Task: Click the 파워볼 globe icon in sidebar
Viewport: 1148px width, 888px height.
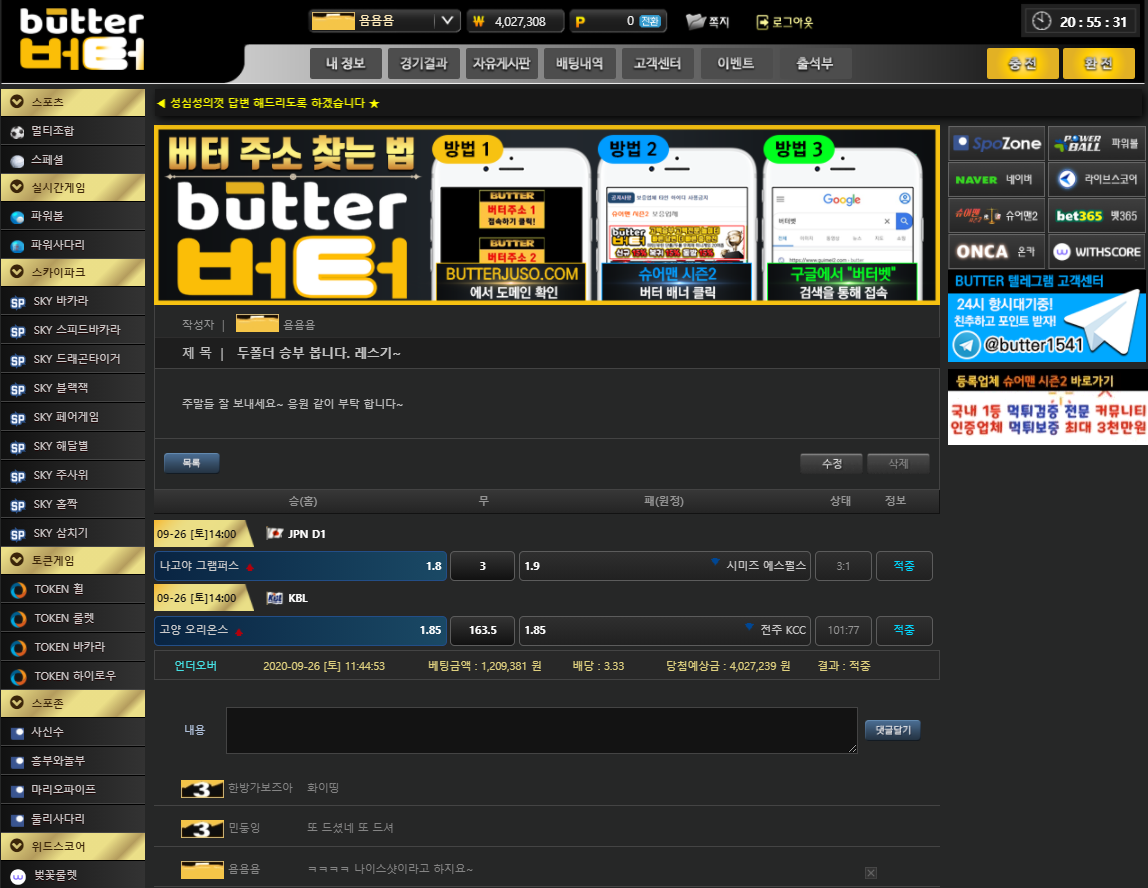Action: [17, 216]
